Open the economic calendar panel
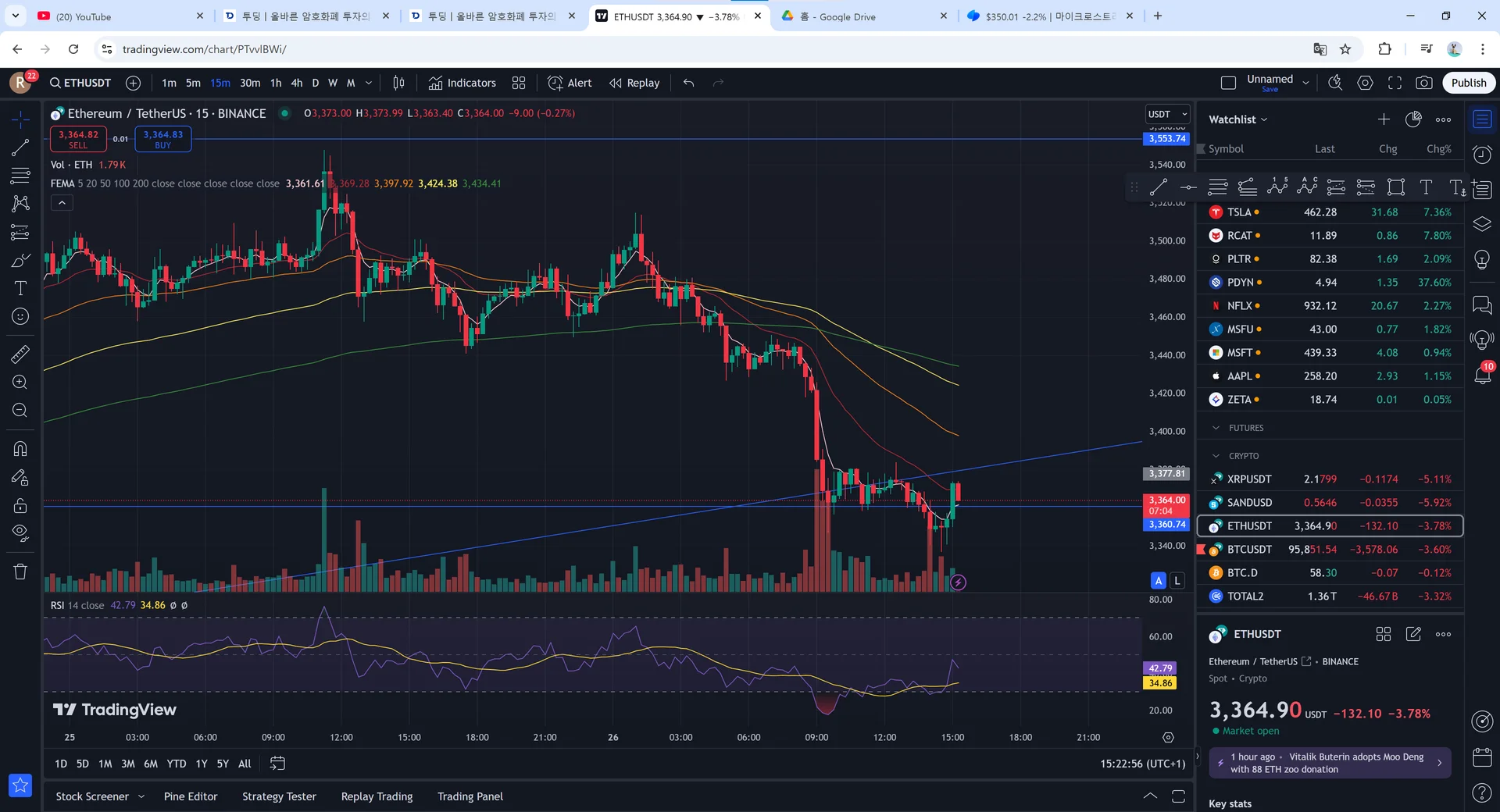The image size is (1500, 812). (1482, 757)
